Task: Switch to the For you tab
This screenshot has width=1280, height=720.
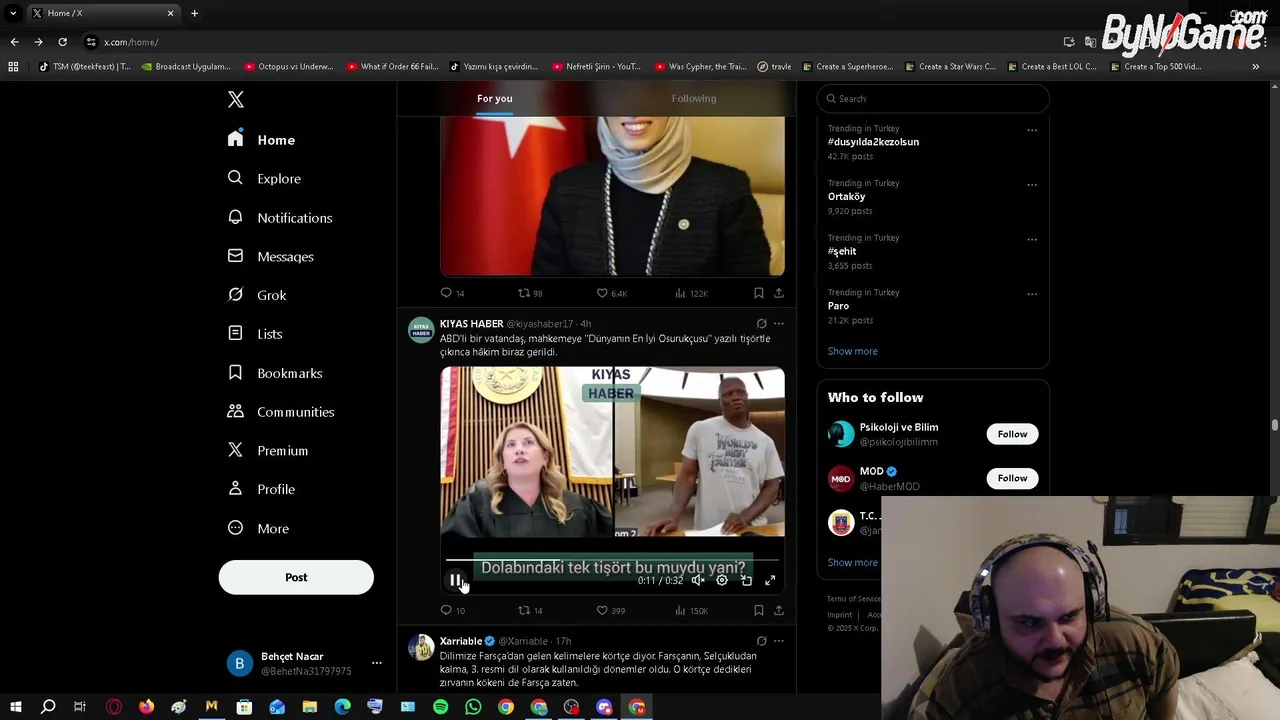Action: (x=495, y=98)
